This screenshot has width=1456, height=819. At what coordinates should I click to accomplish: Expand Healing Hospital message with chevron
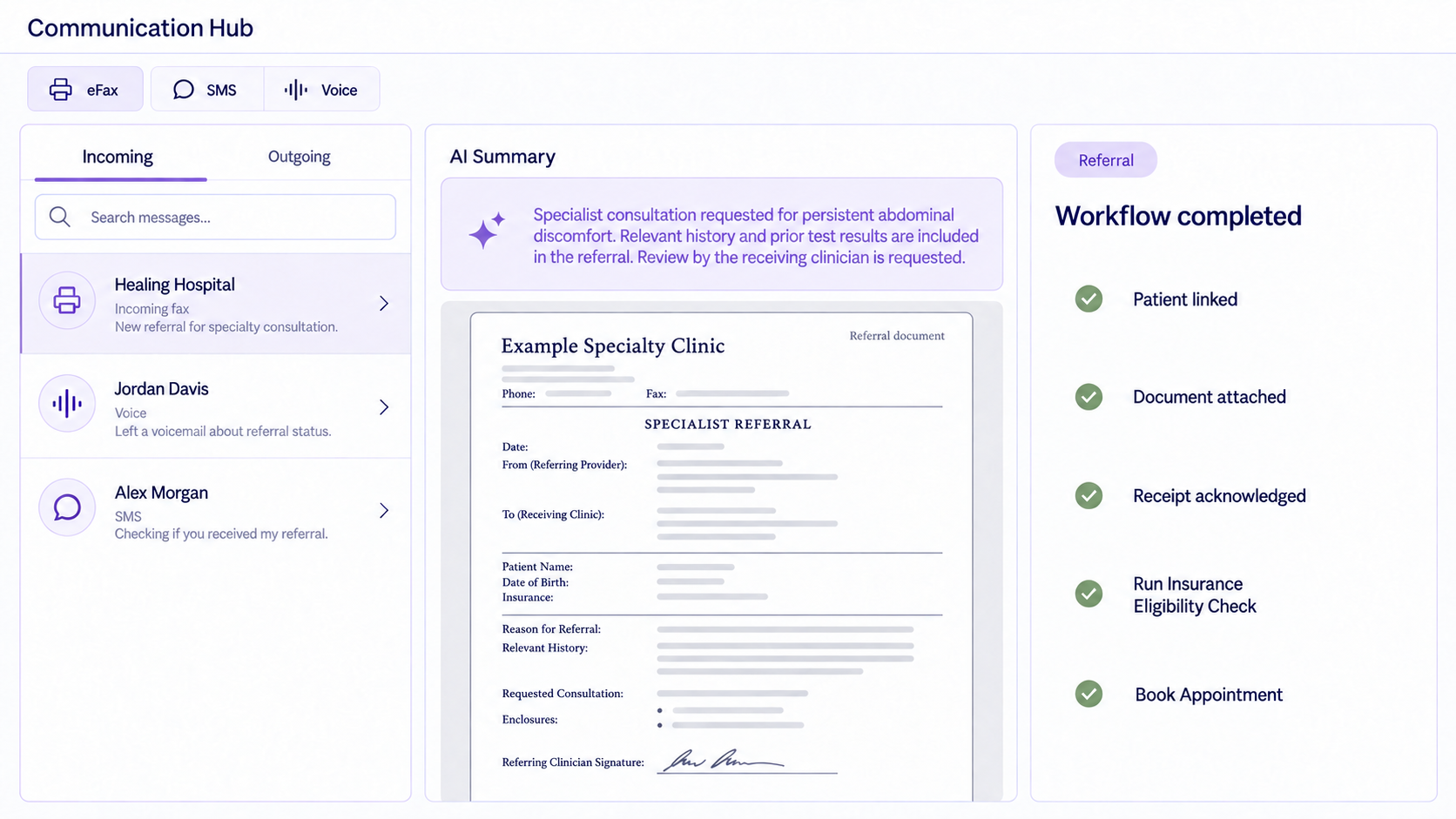point(384,303)
